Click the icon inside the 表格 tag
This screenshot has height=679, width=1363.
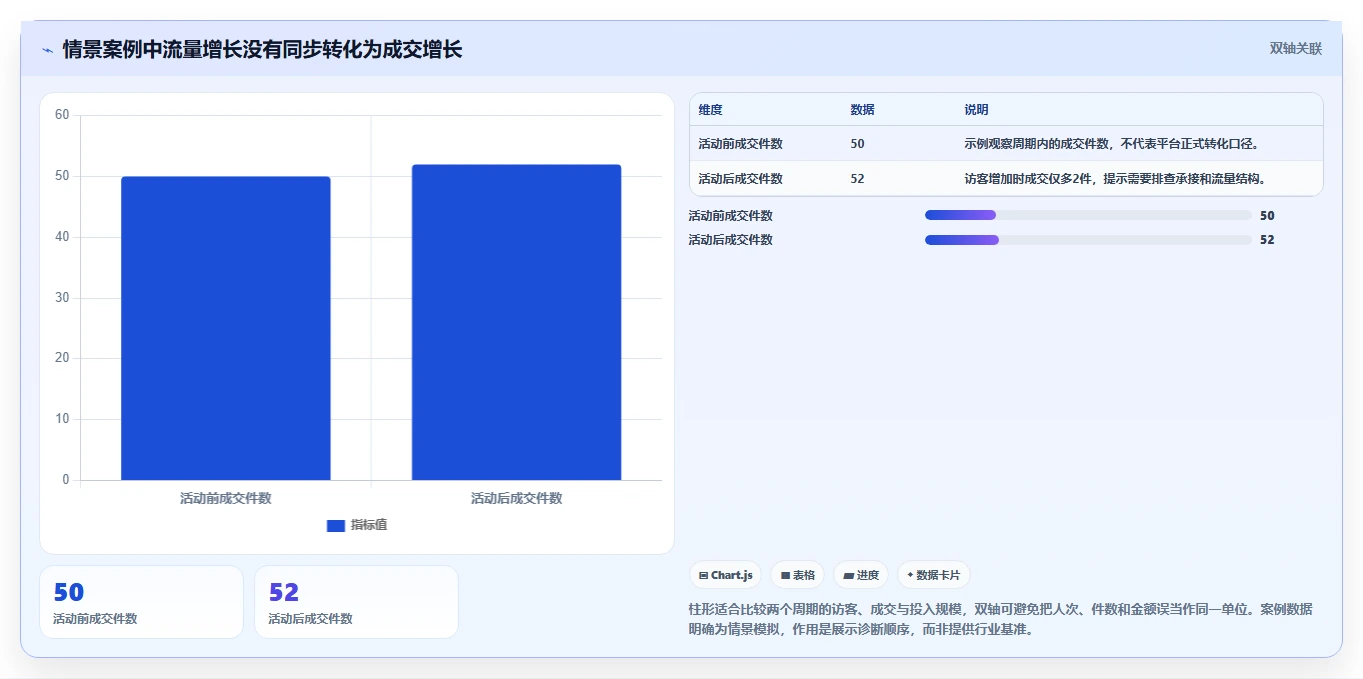[785, 576]
